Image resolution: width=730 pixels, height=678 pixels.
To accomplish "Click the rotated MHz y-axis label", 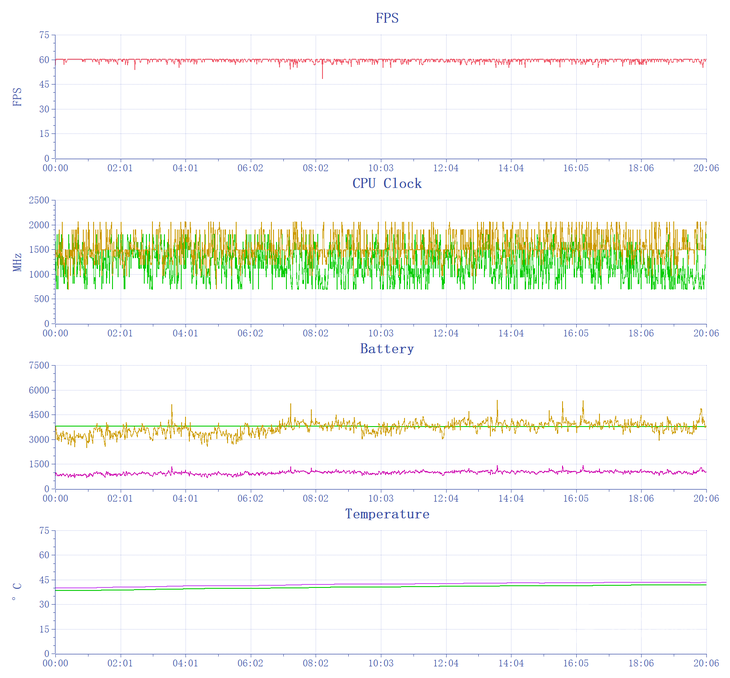I will click(17, 262).
